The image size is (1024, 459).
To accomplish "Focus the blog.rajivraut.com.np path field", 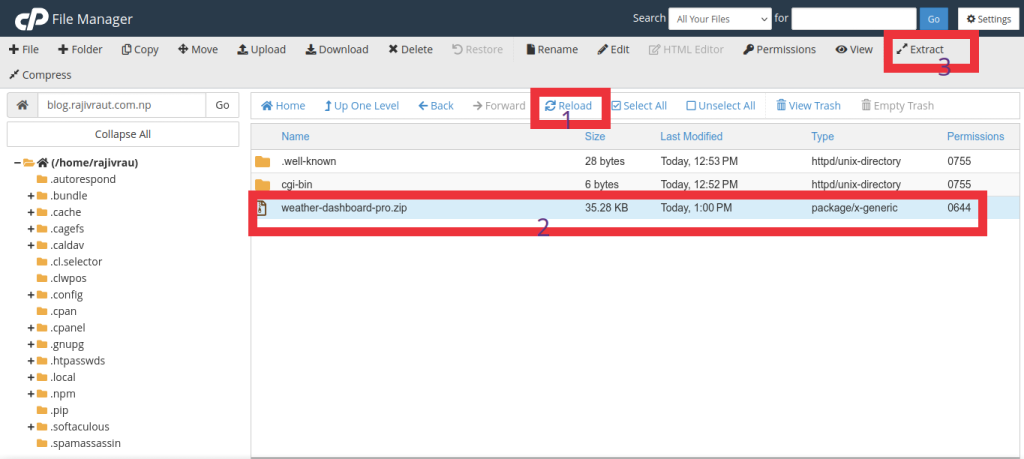I will pyautogui.click(x=121, y=105).
